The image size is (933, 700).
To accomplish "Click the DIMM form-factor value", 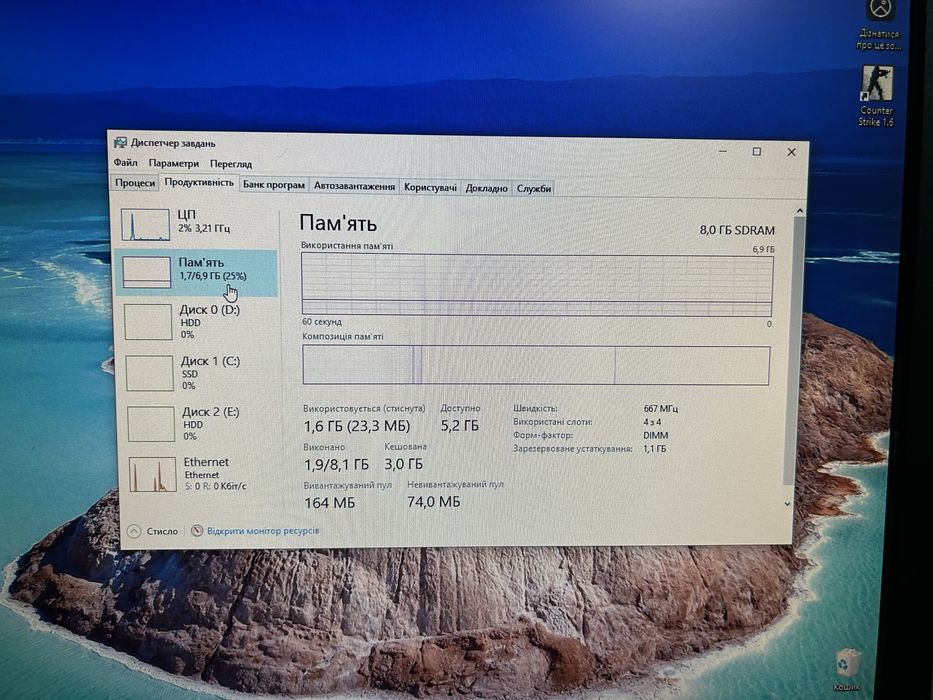I will (x=656, y=435).
